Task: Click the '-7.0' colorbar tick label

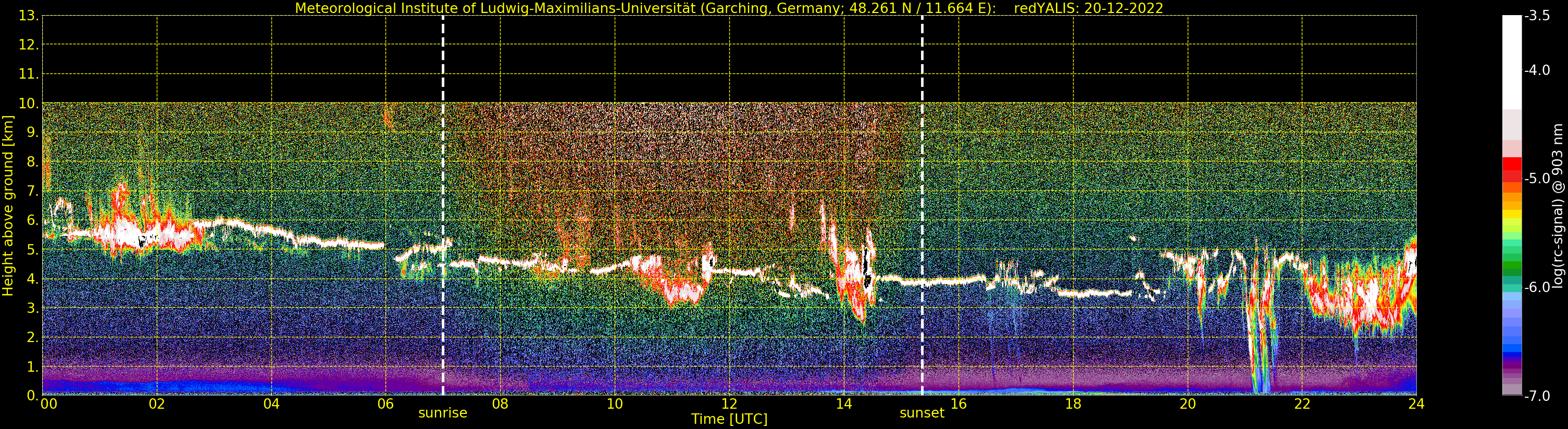Action: pos(1537,396)
